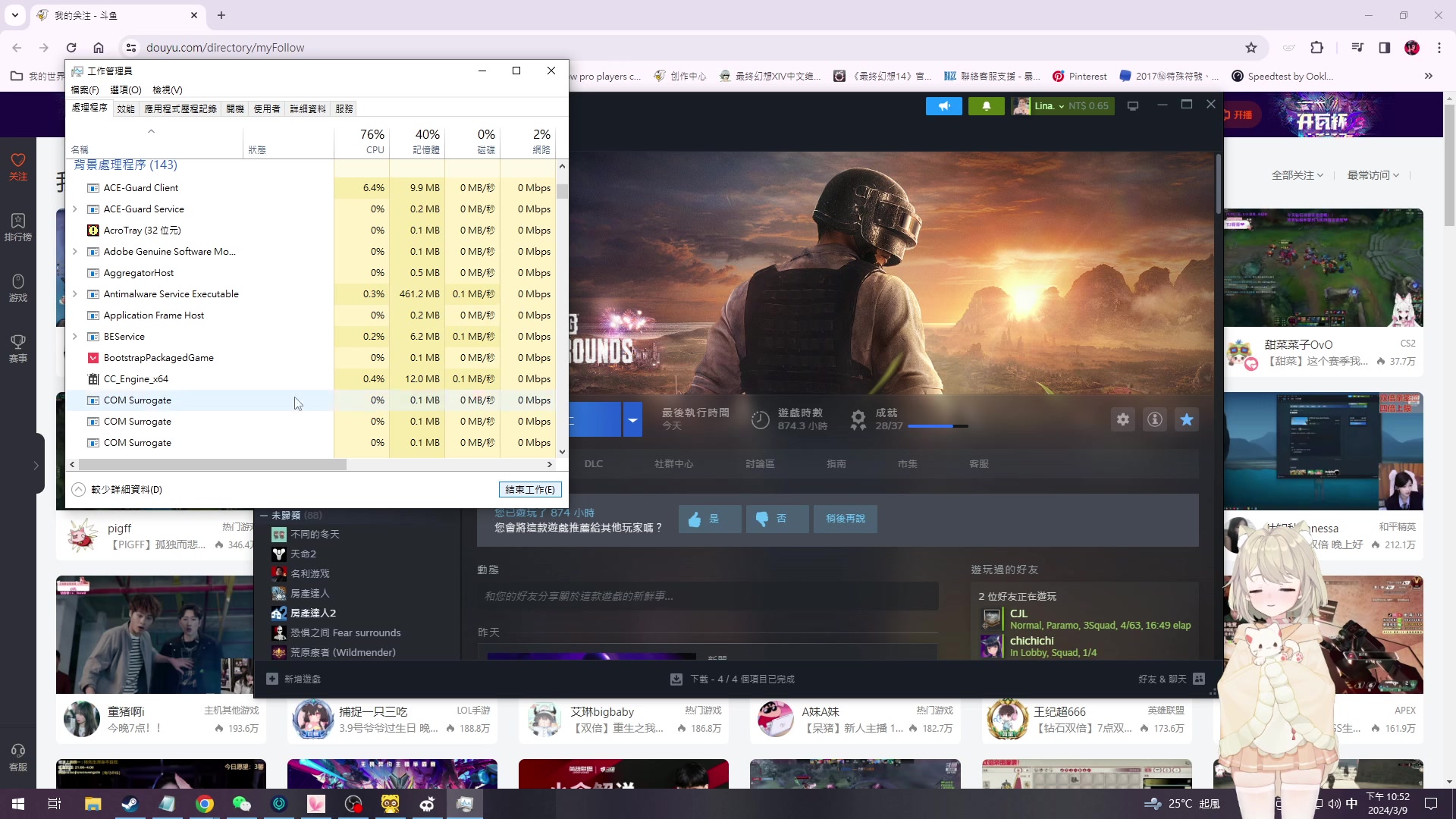Click 新增遊戲 plus icon in Steam
The width and height of the screenshot is (1456, 819).
tap(272, 679)
